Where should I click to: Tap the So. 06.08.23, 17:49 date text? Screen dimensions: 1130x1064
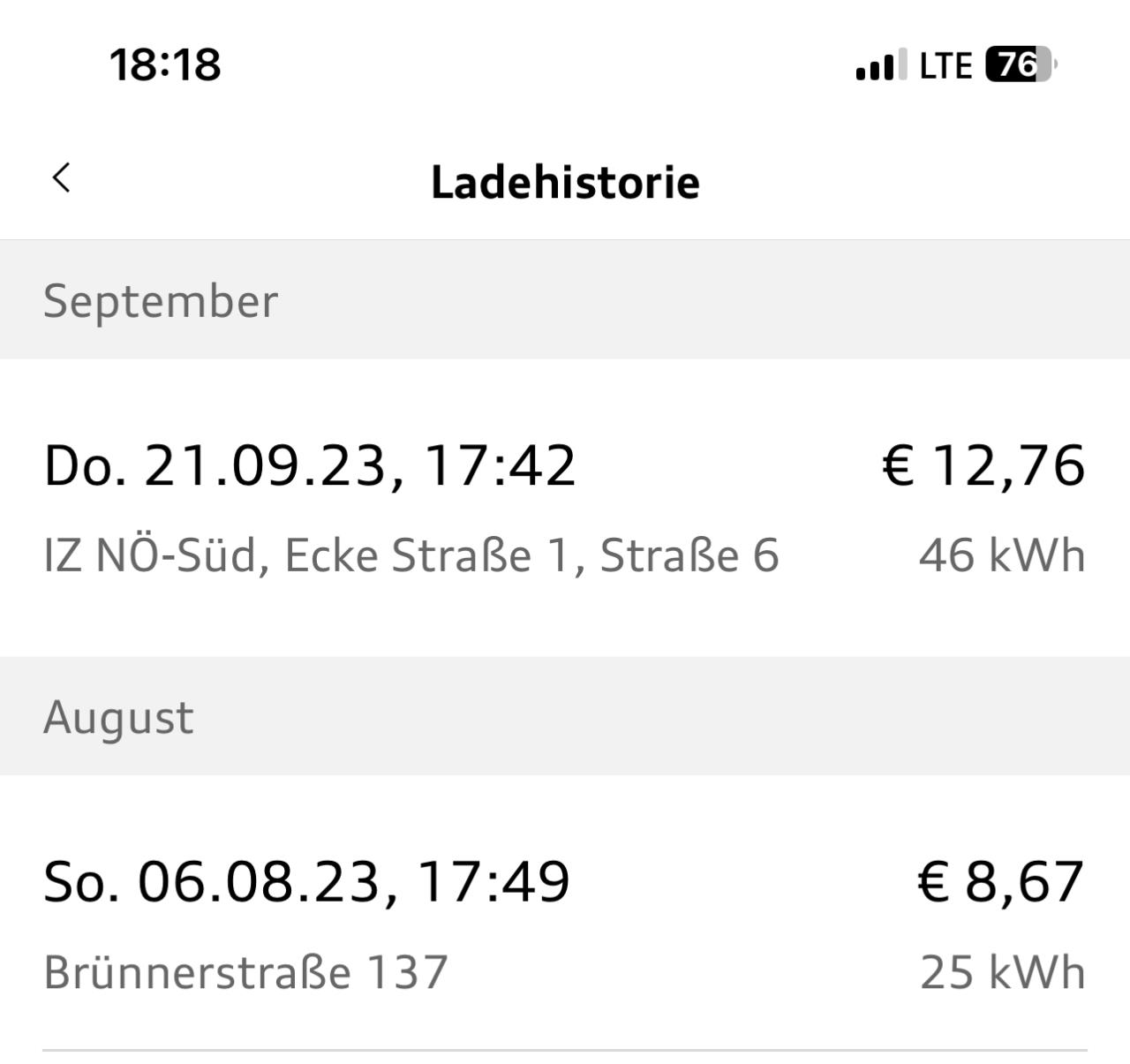pyautogui.click(x=307, y=882)
